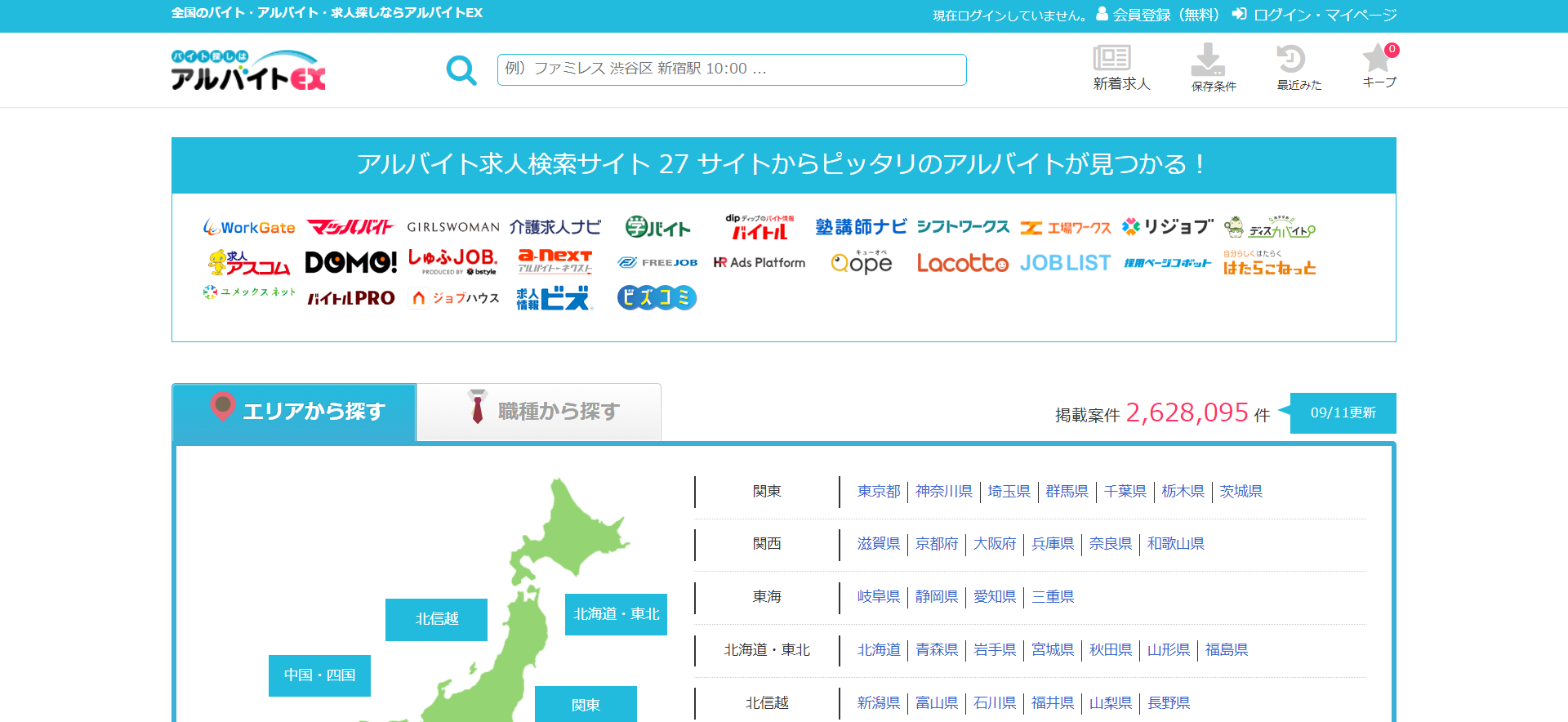Open 石川県 prefecture link
Viewport: 1568px width, 722px height.
[x=995, y=702]
